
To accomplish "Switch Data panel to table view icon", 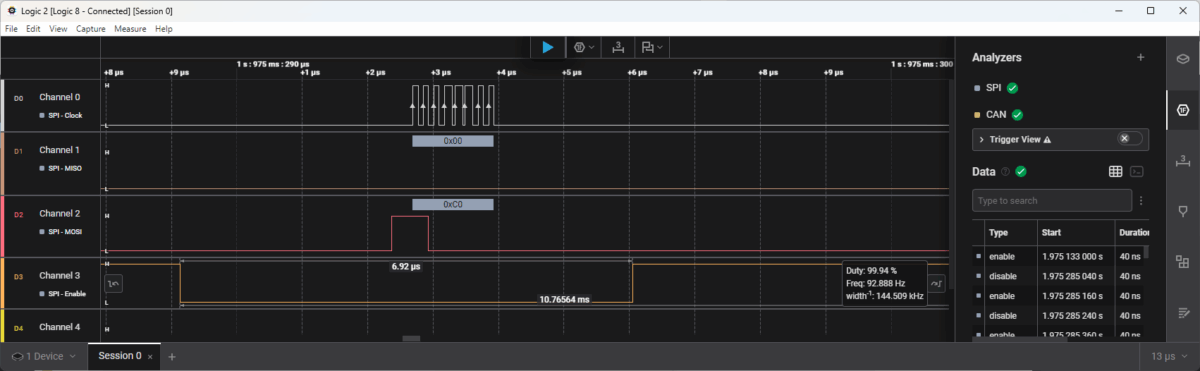I will 1116,172.
